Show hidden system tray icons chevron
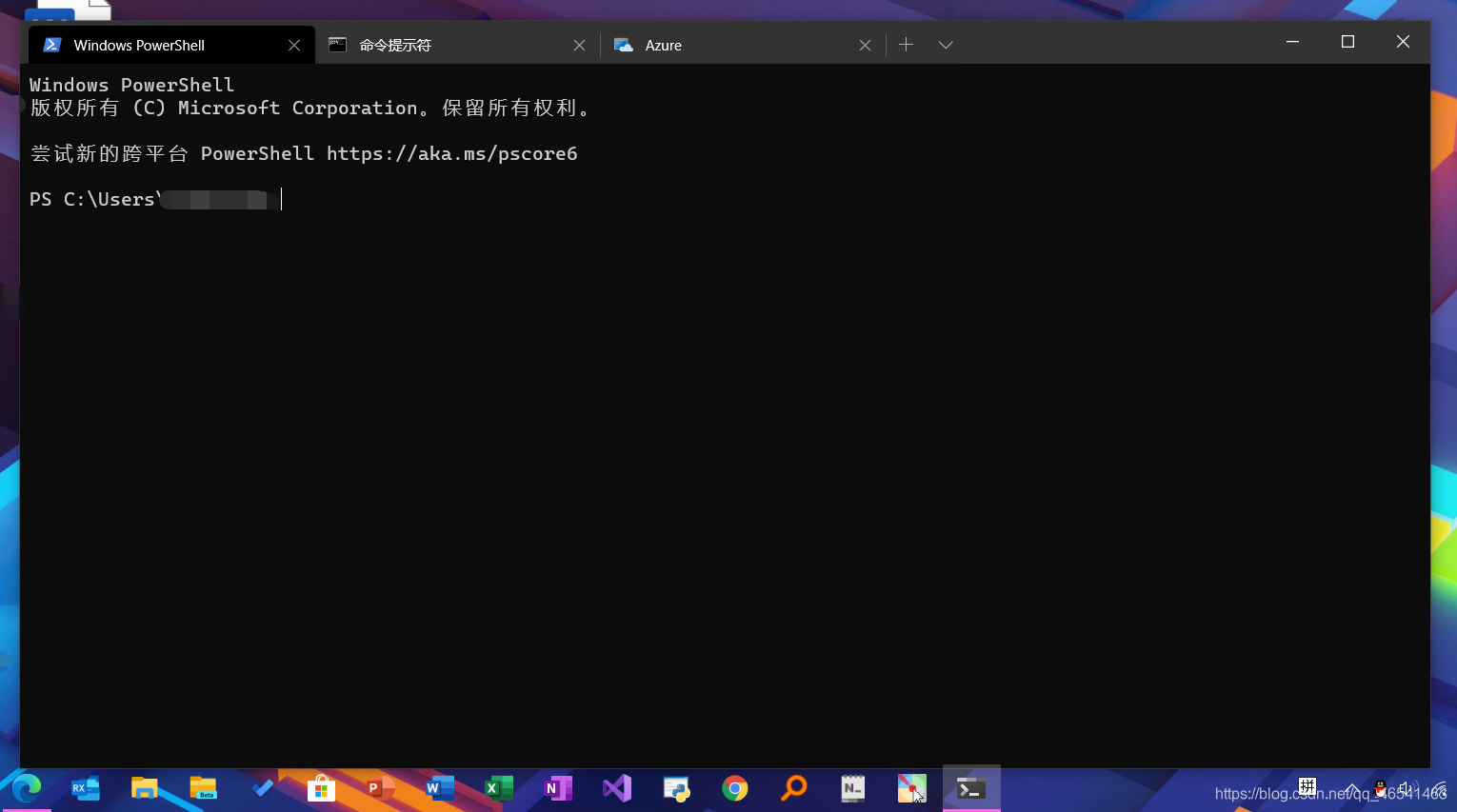 (x=1352, y=789)
